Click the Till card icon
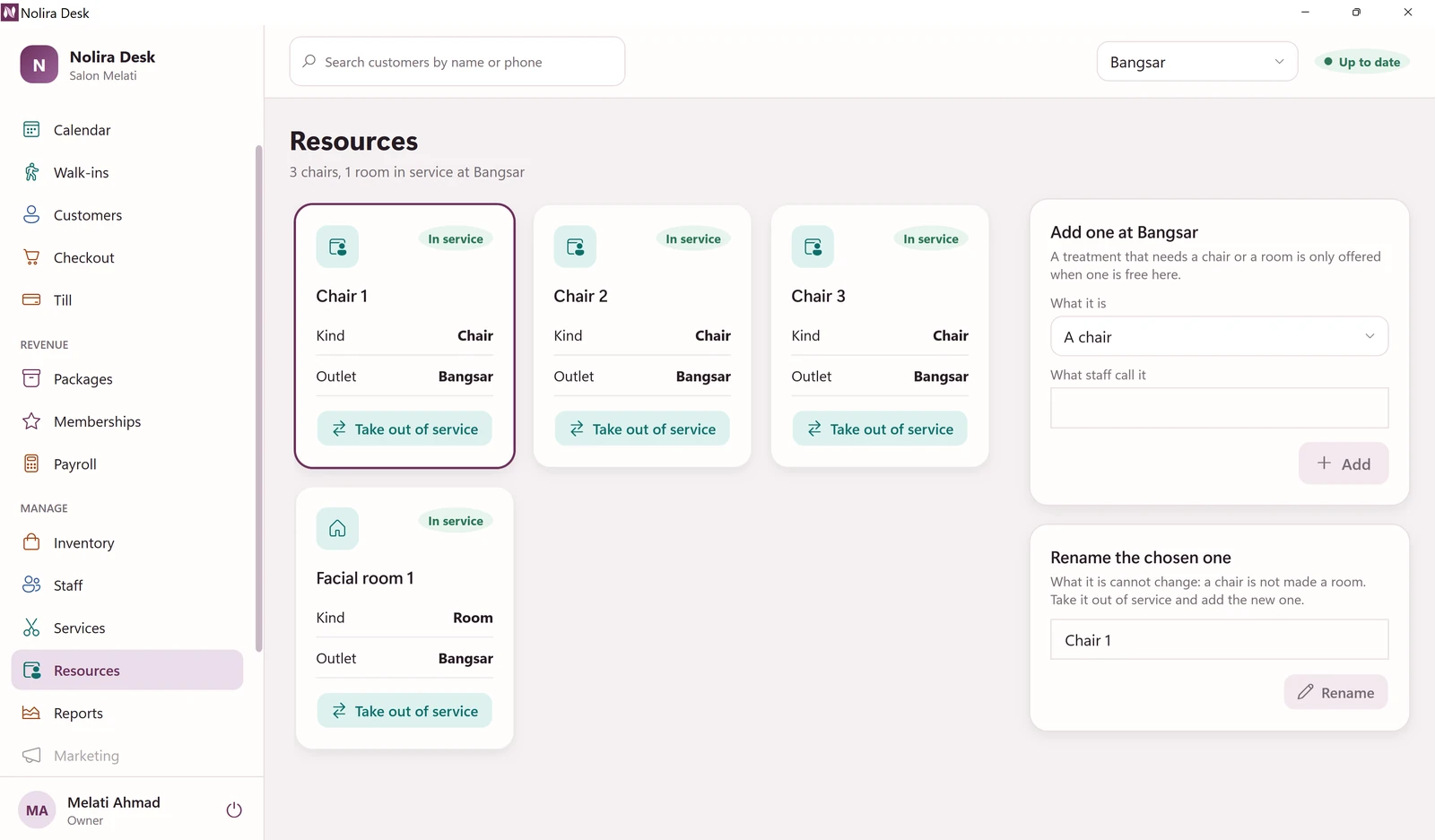 click(x=31, y=300)
